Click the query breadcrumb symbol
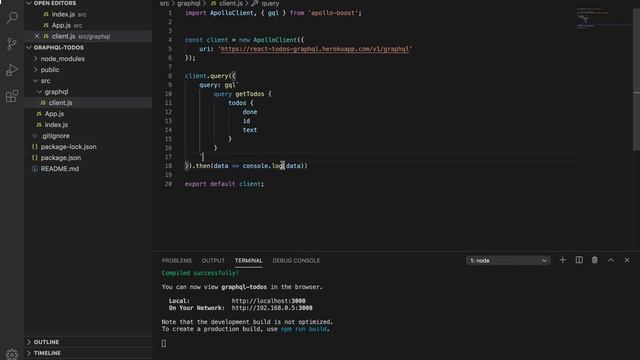Image resolution: width=640 pixels, height=360 pixels. click(270, 3)
